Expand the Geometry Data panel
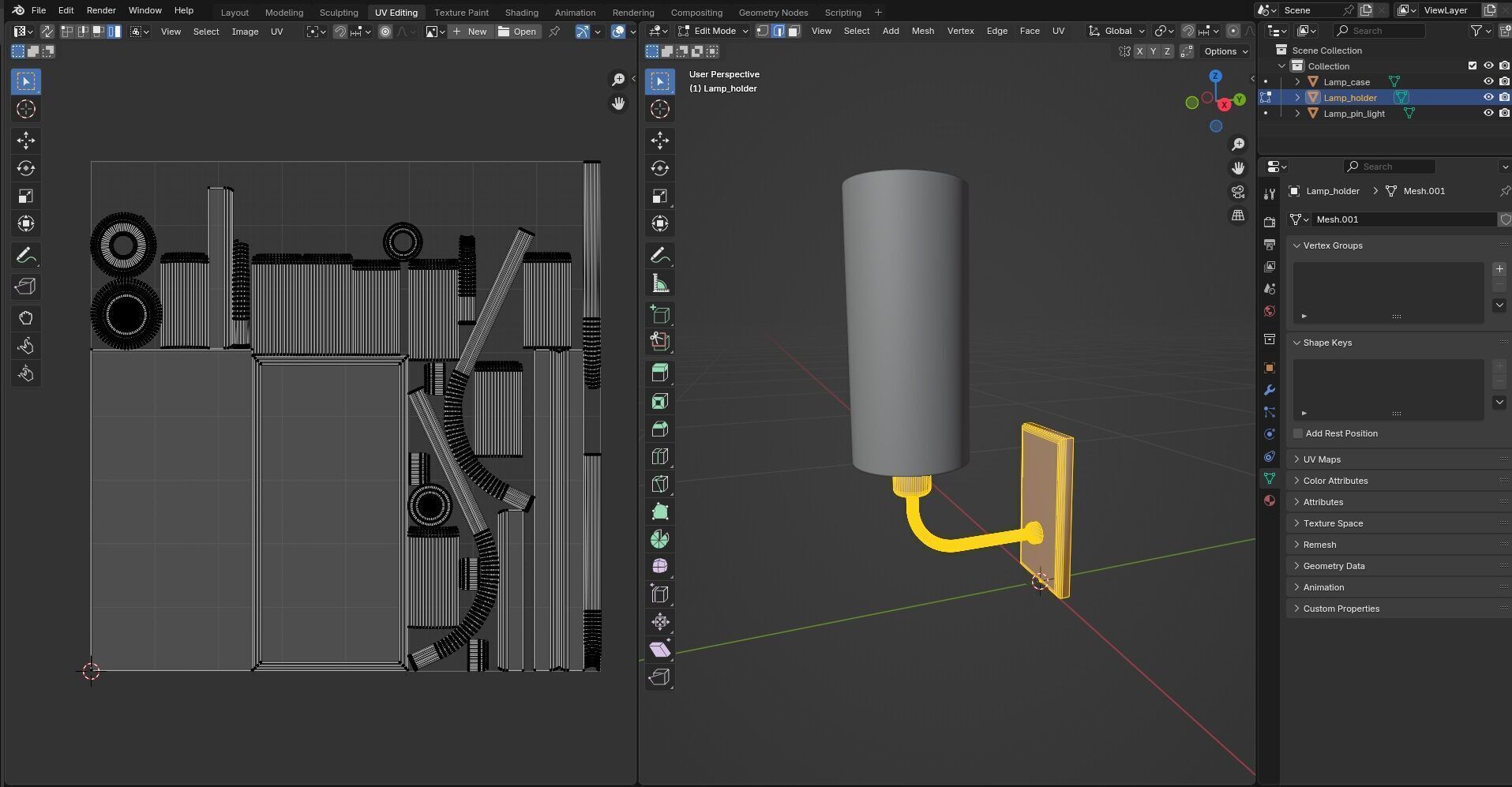This screenshot has width=1512, height=787. (1334, 566)
